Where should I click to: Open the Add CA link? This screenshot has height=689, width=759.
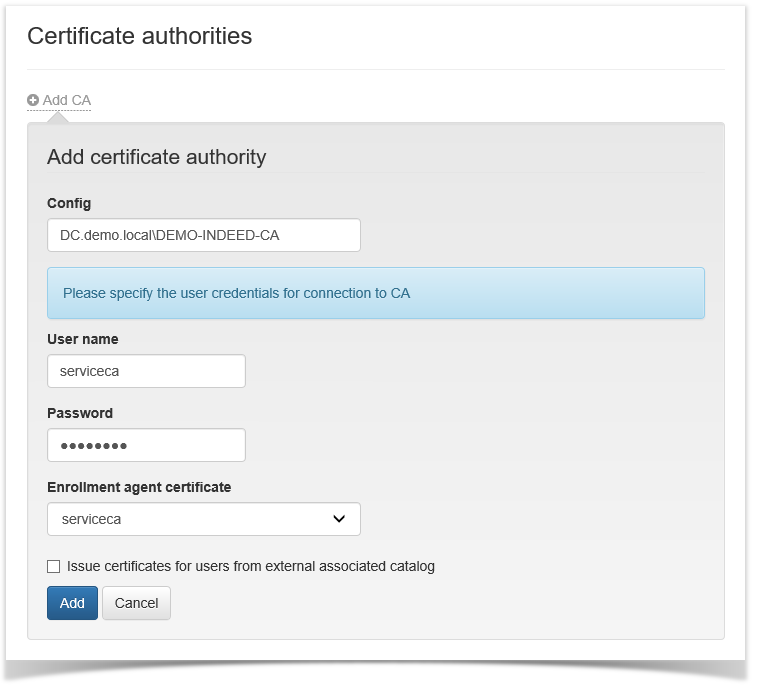[x=66, y=100]
